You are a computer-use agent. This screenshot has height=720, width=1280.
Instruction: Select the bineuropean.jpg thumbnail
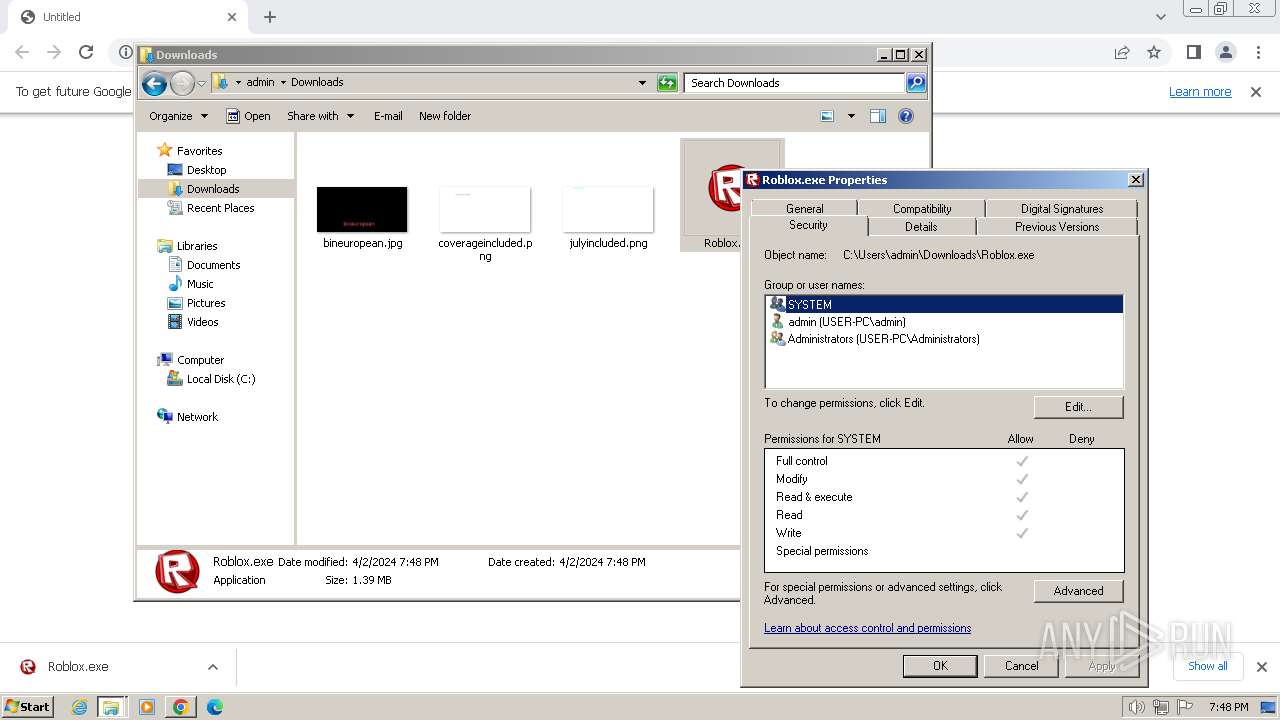point(362,209)
